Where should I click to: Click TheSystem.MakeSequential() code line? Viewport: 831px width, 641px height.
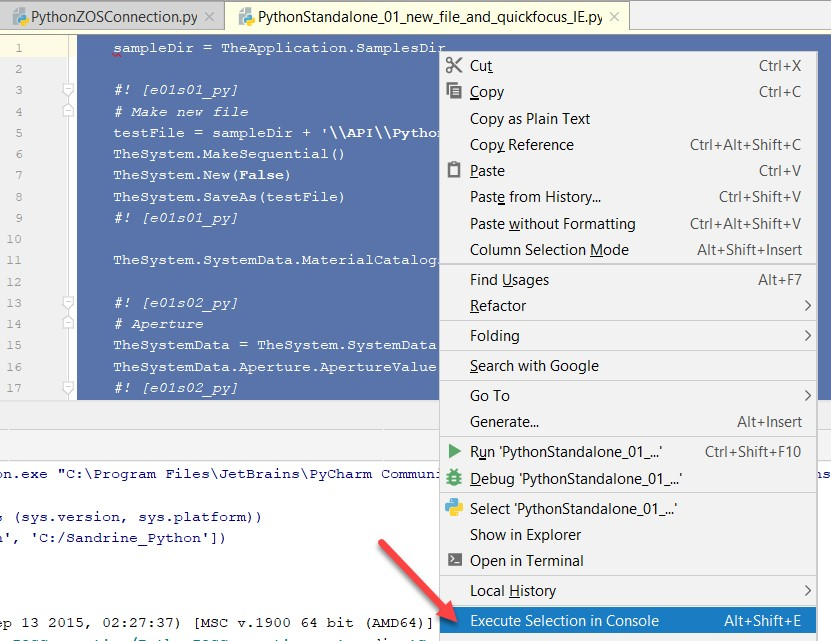229,154
